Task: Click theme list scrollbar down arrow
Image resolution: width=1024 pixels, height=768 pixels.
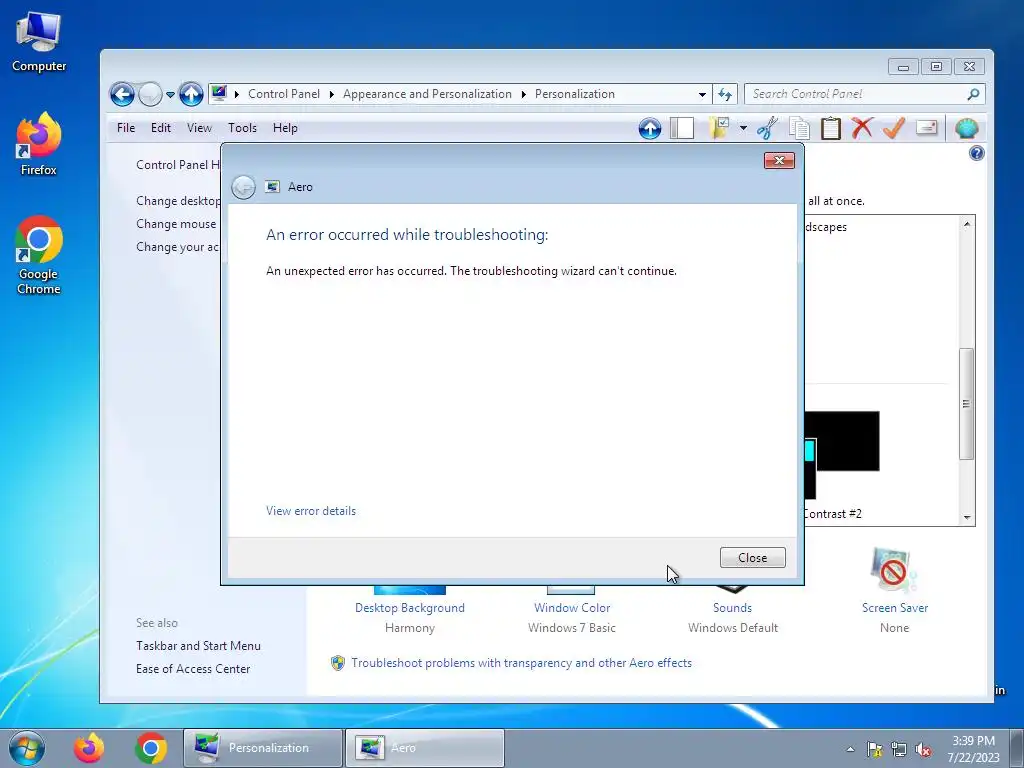Action: [967, 518]
